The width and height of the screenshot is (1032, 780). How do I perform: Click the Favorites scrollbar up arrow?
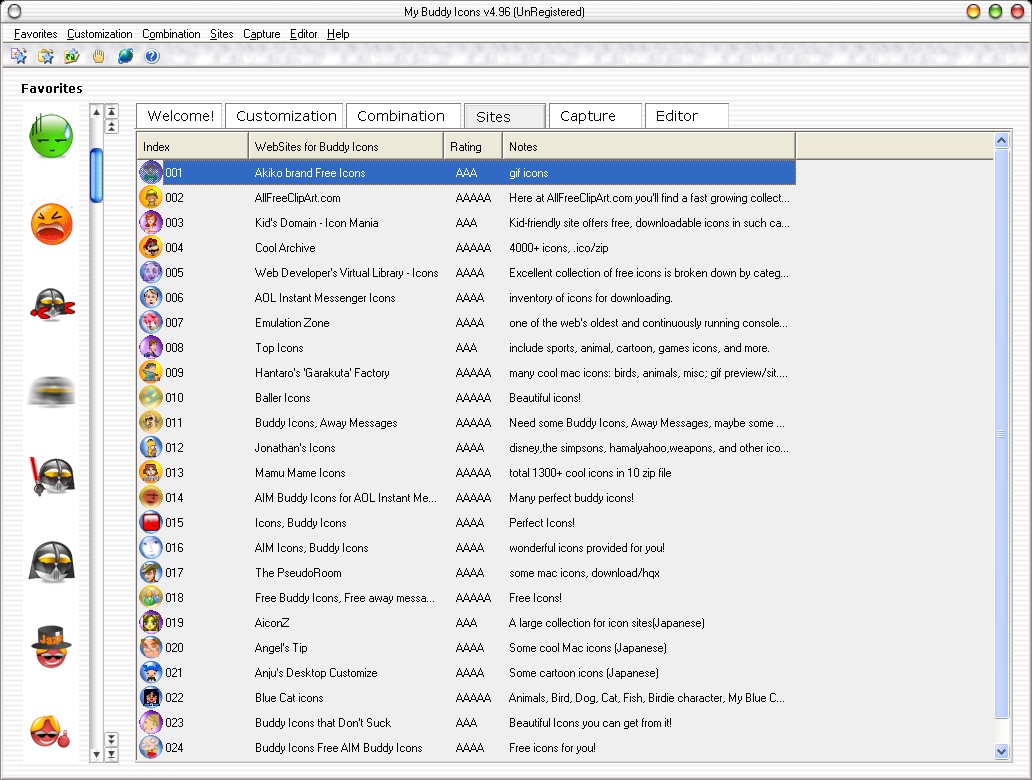[x=97, y=112]
